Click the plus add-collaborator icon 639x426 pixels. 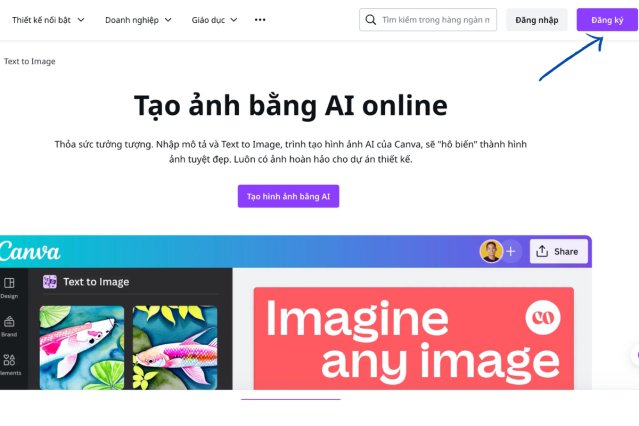point(511,252)
